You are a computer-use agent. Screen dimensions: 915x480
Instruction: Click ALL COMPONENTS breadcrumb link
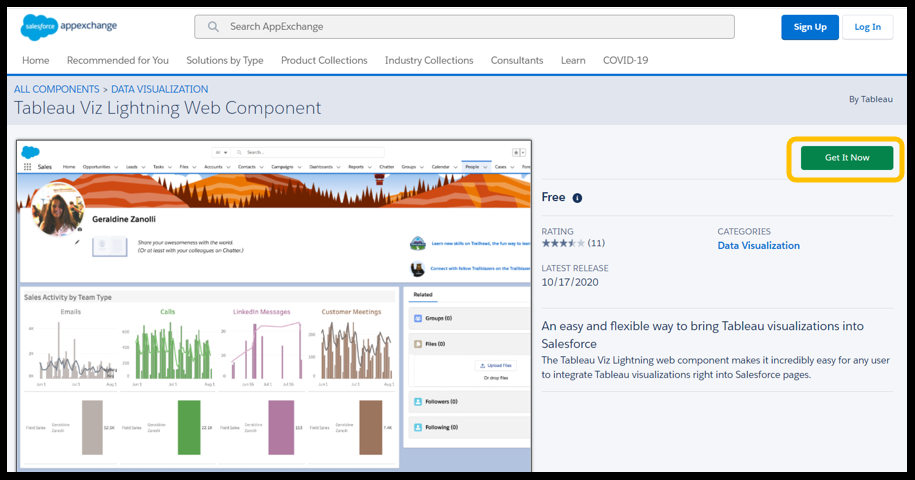click(x=57, y=89)
